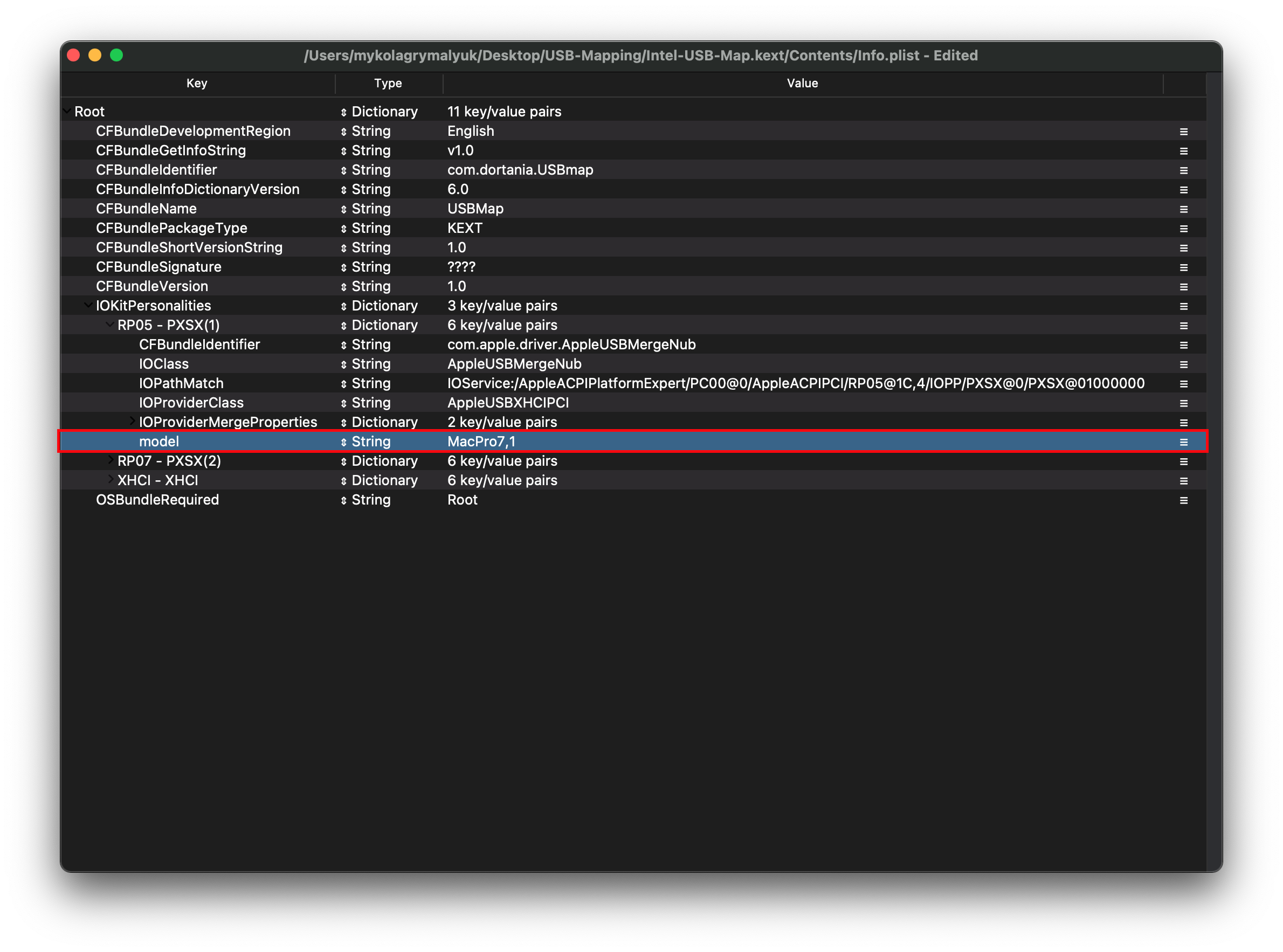Click the row menu icon for CFBundleDevelopmentRegion
This screenshot has height=952, width=1283.
click(1183, 132)
